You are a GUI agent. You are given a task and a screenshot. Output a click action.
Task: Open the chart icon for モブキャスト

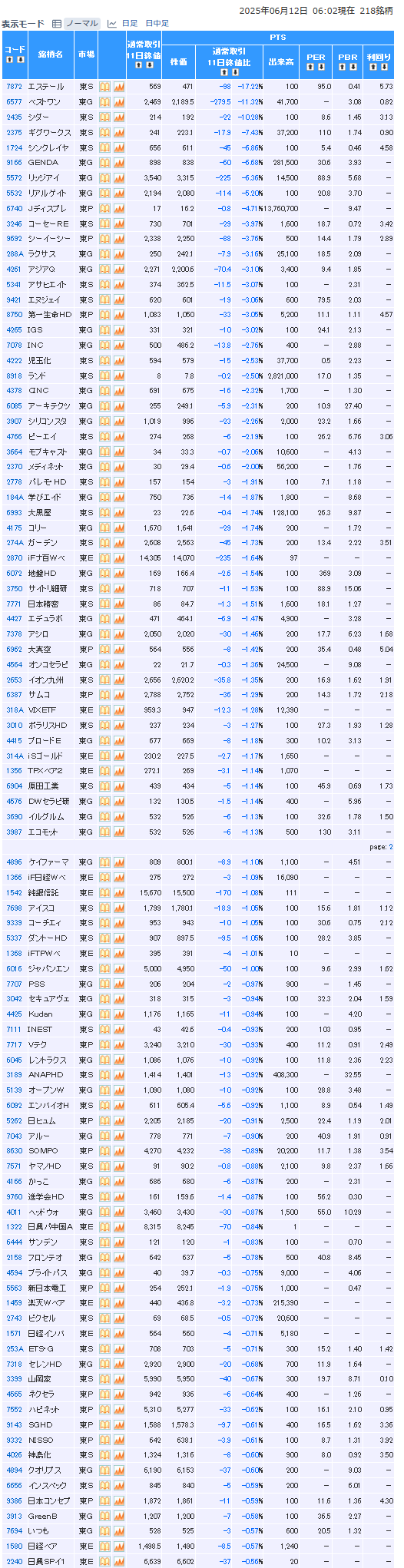point(119,452)
